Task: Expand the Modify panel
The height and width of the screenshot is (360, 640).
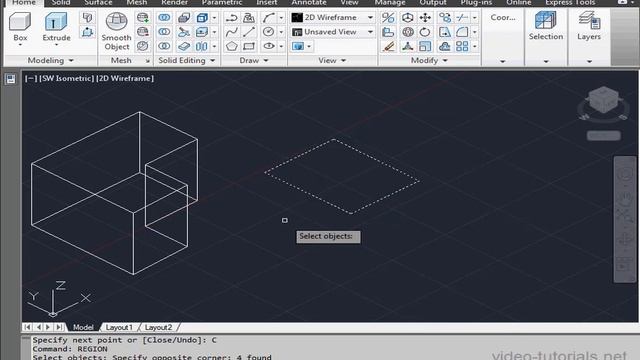Action: [429, 60]
